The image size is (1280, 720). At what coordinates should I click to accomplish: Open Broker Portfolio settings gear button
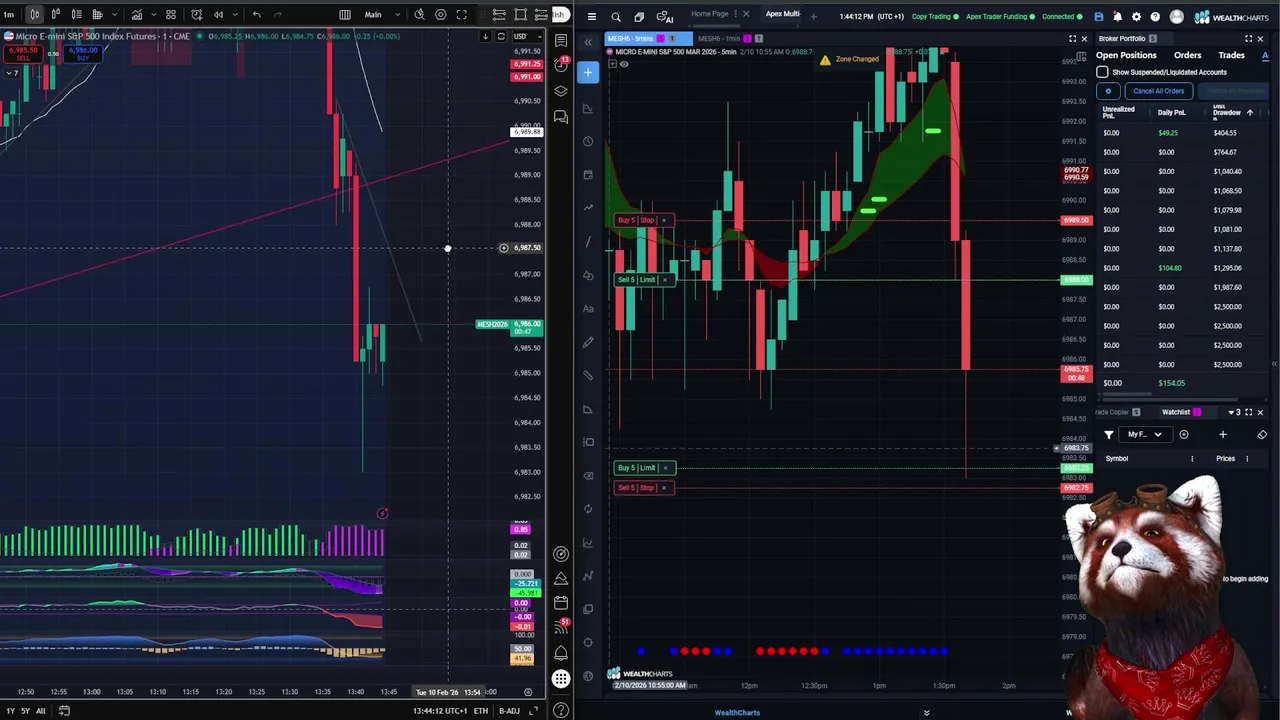[1108, 91]
